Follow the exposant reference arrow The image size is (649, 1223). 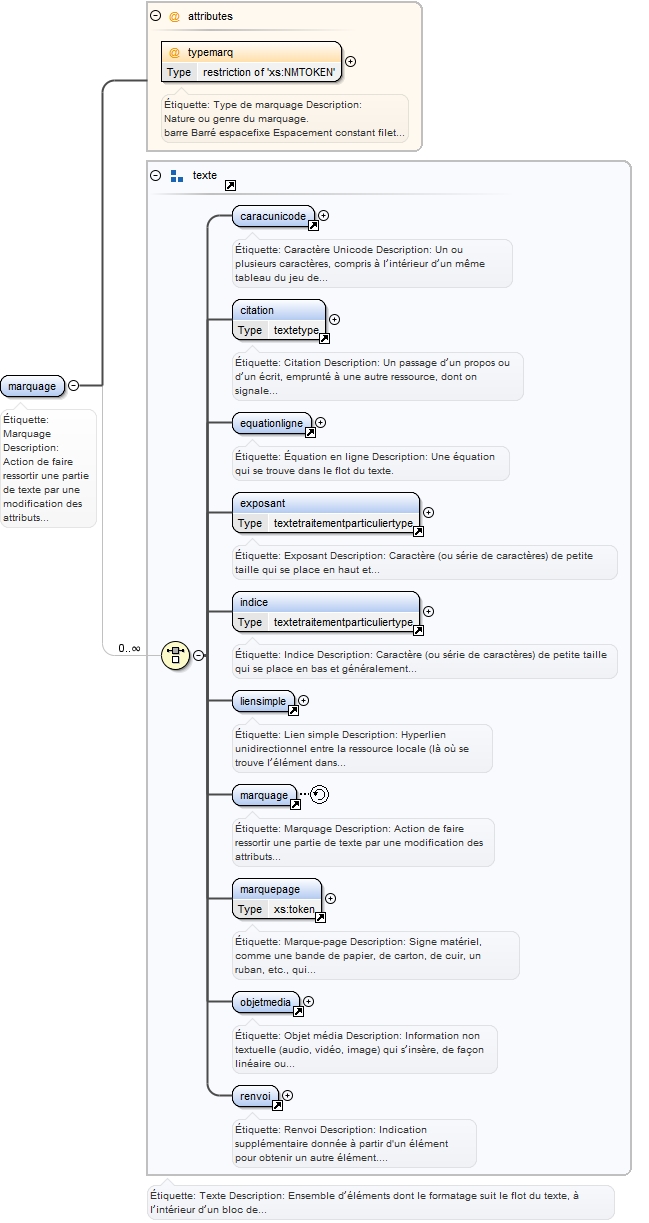[418, 532]
